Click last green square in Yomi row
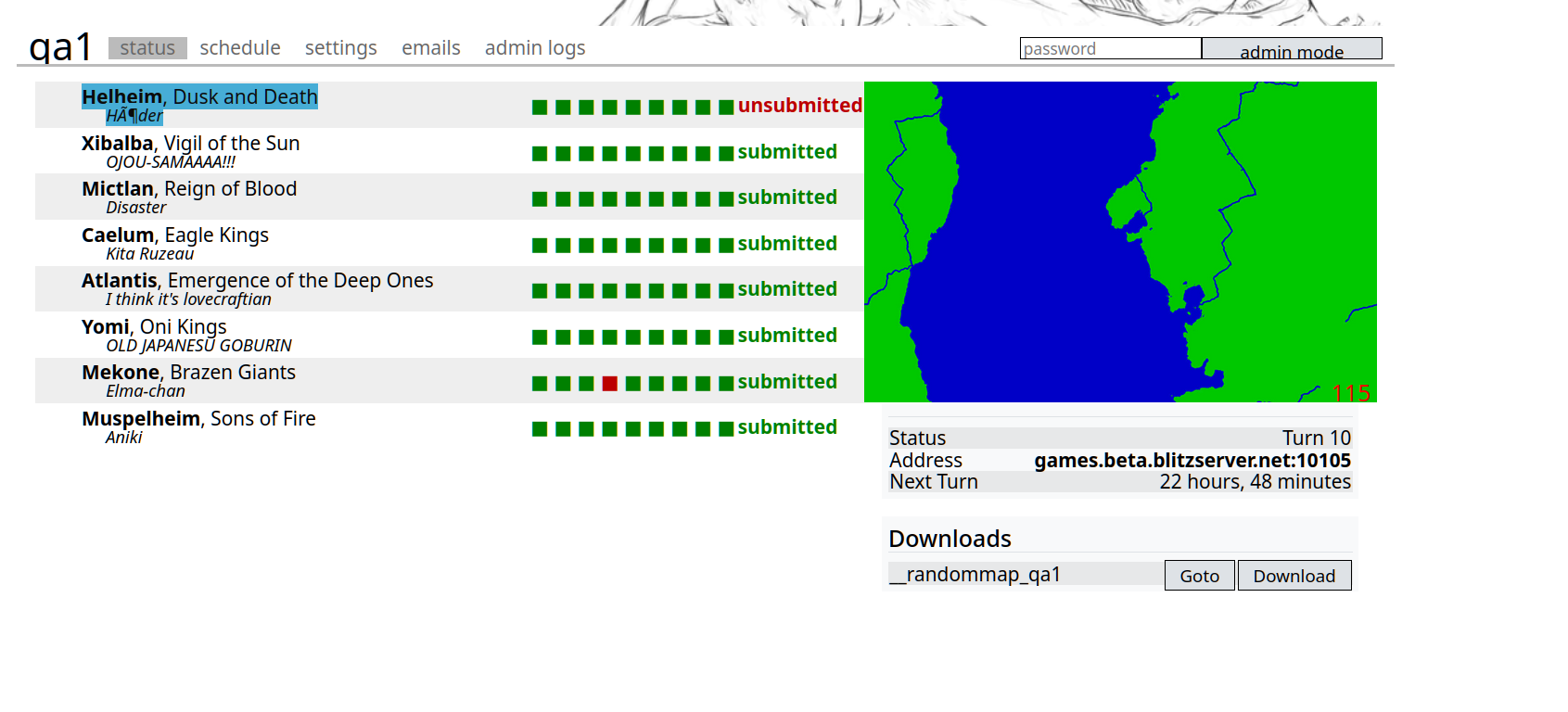Viewport: 1568px width, 712px height. pos(726,337)
